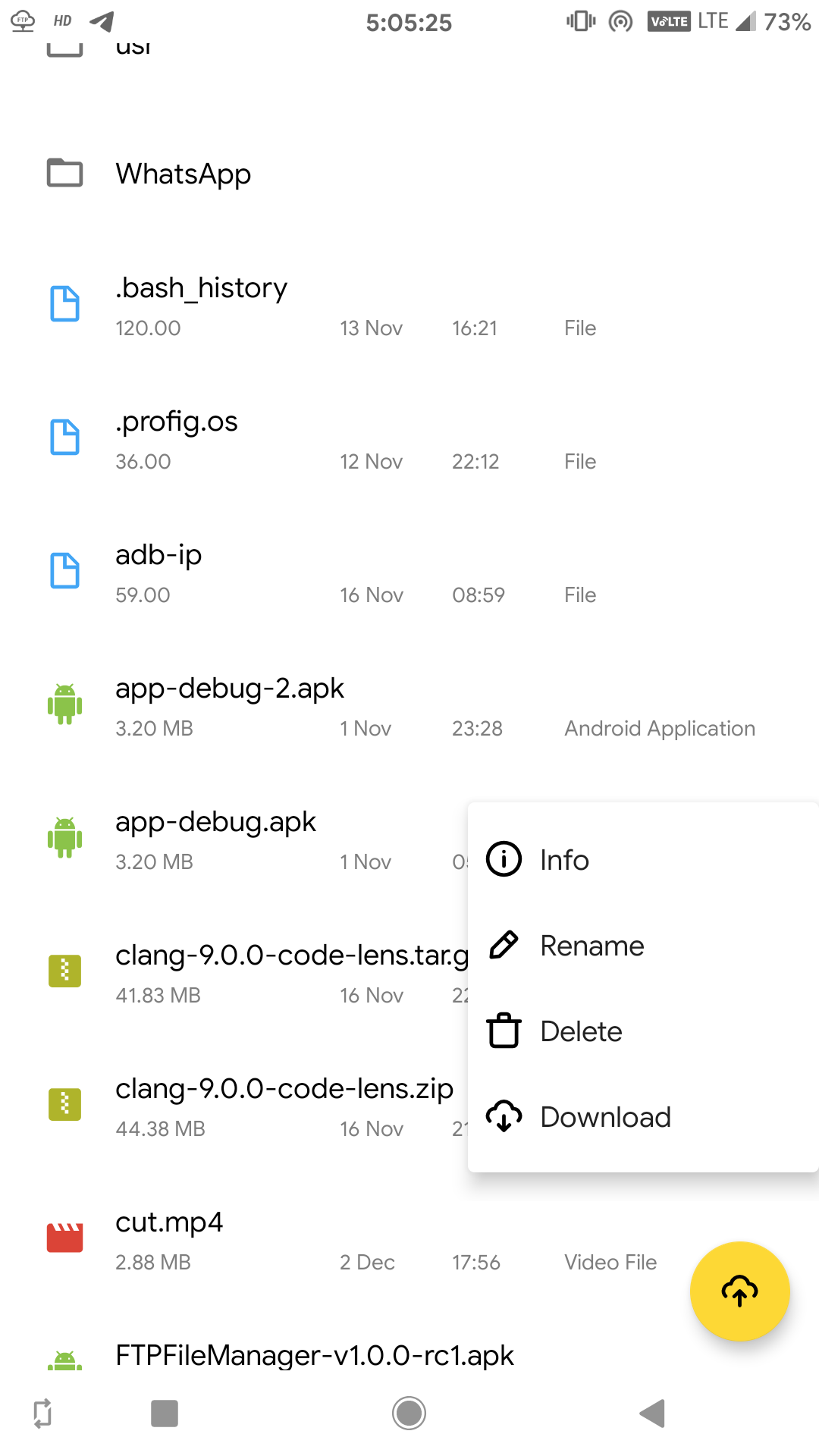Tap the screen rotation icon in navigation bar
The height and width of the screenshot is (1456, 819).
point(42,1414)
